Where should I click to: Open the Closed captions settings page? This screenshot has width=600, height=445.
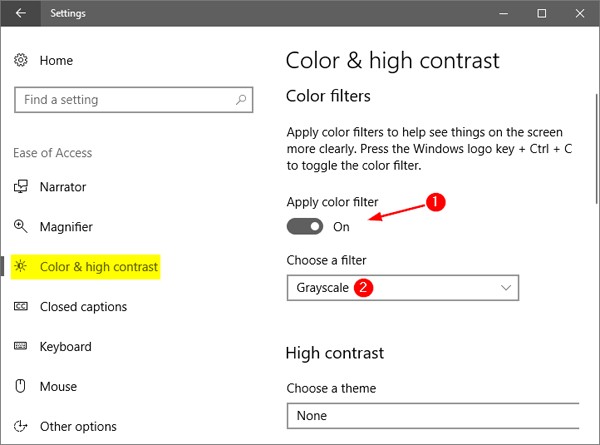pos(83,306)
